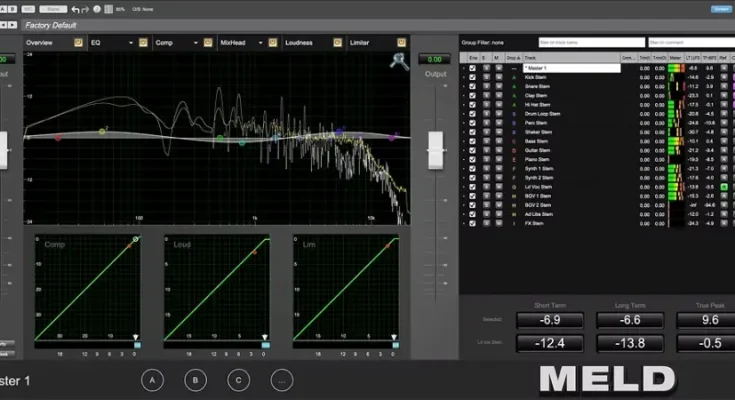Toggle the enable checkbox for FX Stem
This screenshot has height=400, width=735.
click(x=473, y=223)
